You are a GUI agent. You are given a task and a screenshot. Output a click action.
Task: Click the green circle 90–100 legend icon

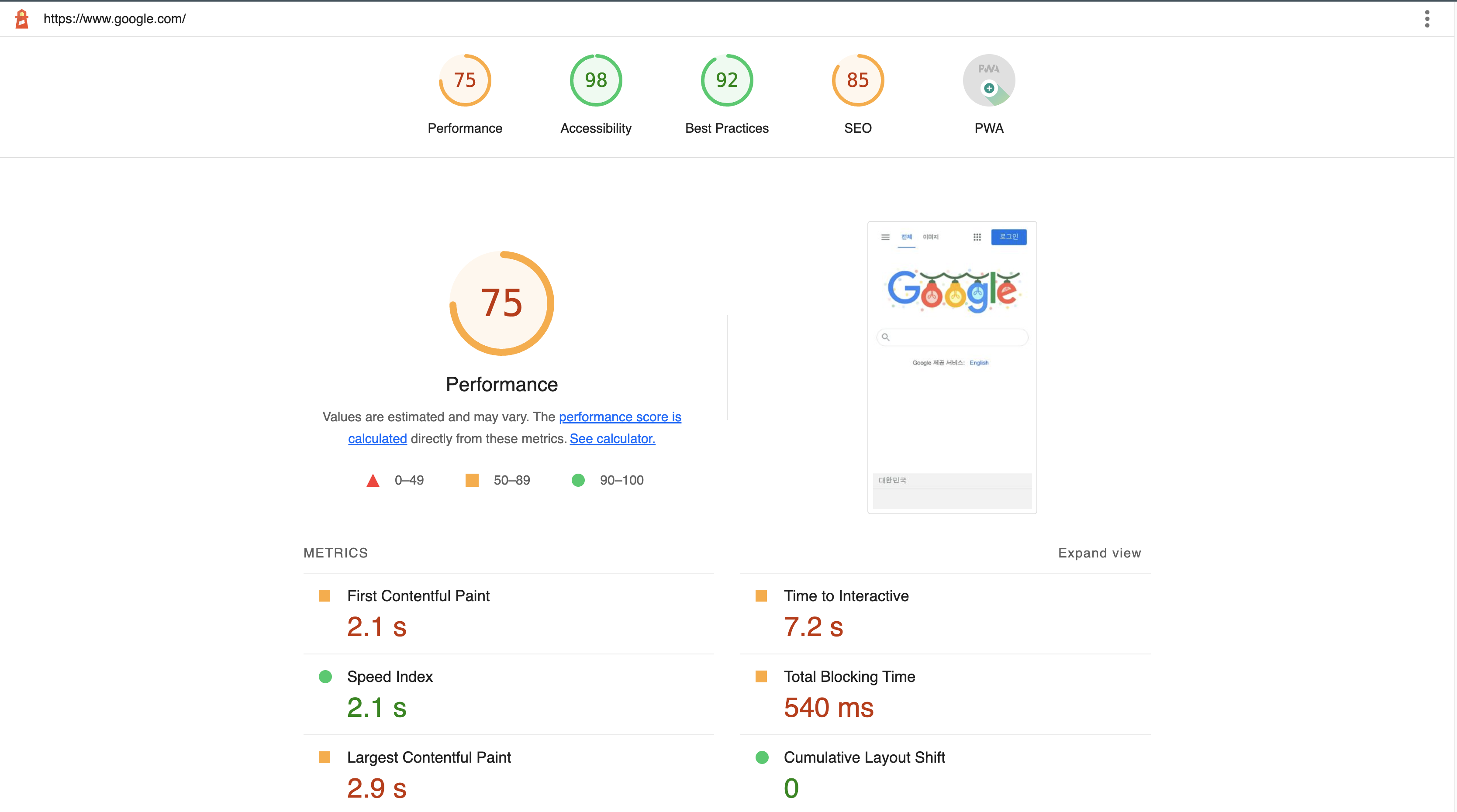point(578,480)
